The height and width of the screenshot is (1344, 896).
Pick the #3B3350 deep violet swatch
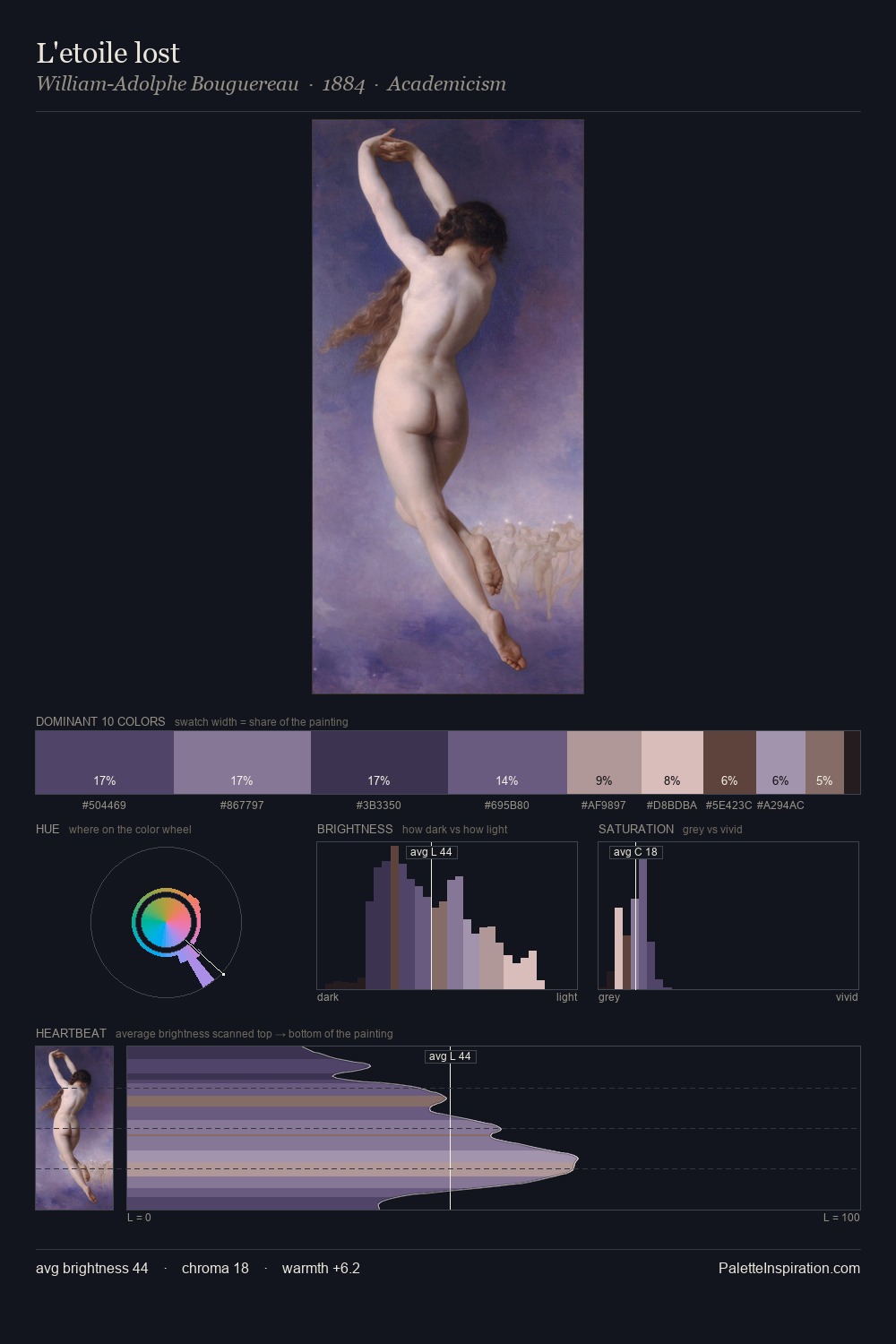[x=379, y=762]
